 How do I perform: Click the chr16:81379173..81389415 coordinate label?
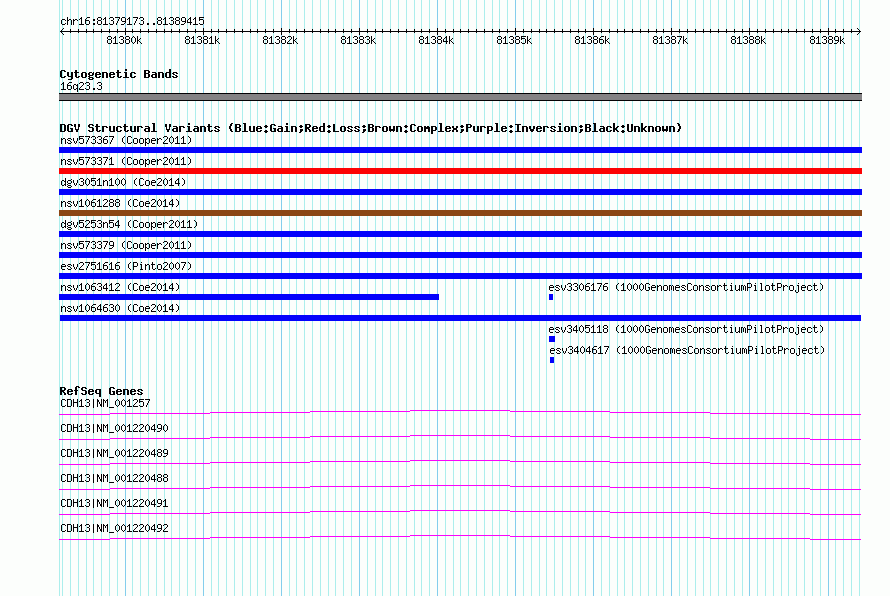click(132, 21)
